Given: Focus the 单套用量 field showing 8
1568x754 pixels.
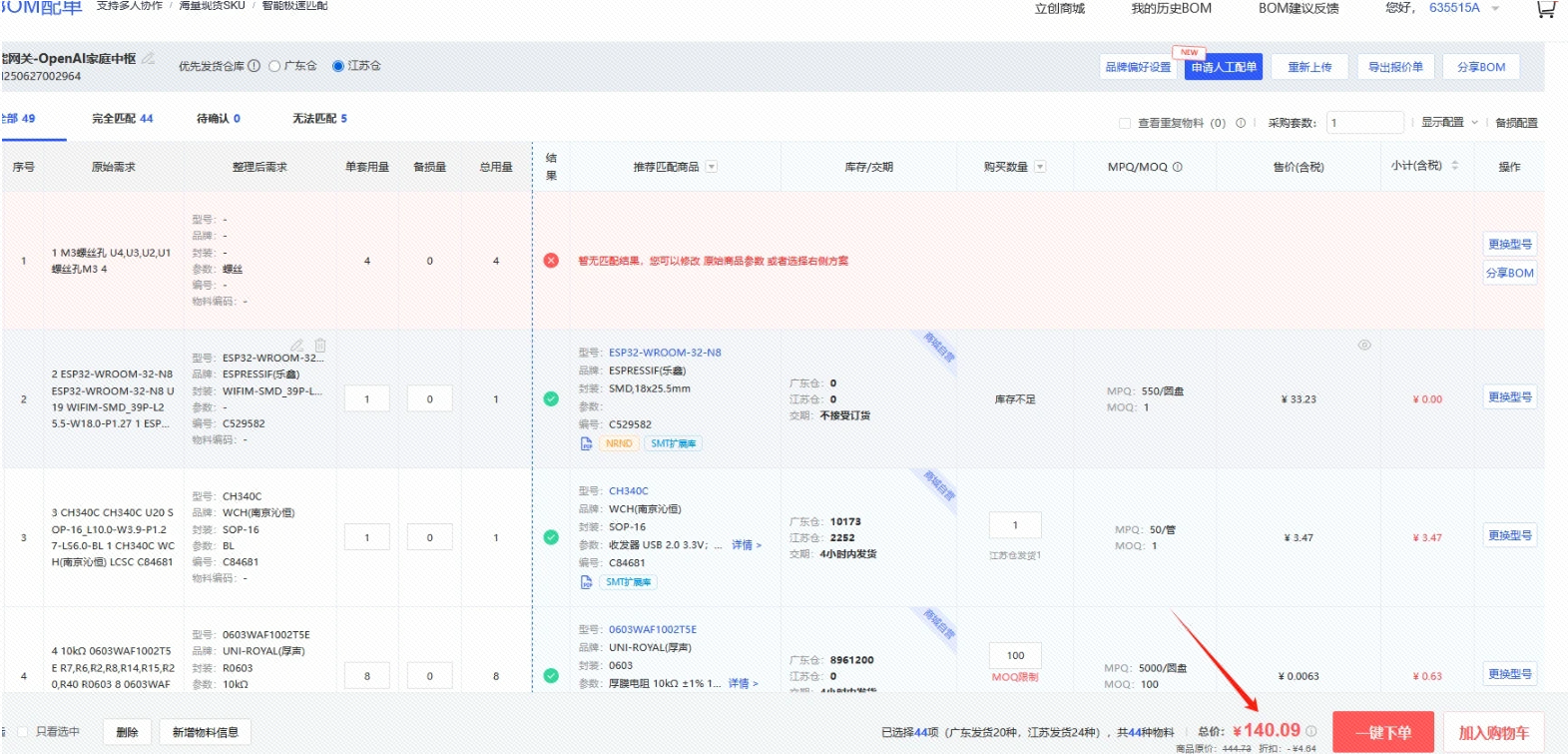Looking at the screenshot, I should pyautogui.click(x=367, y=676).
